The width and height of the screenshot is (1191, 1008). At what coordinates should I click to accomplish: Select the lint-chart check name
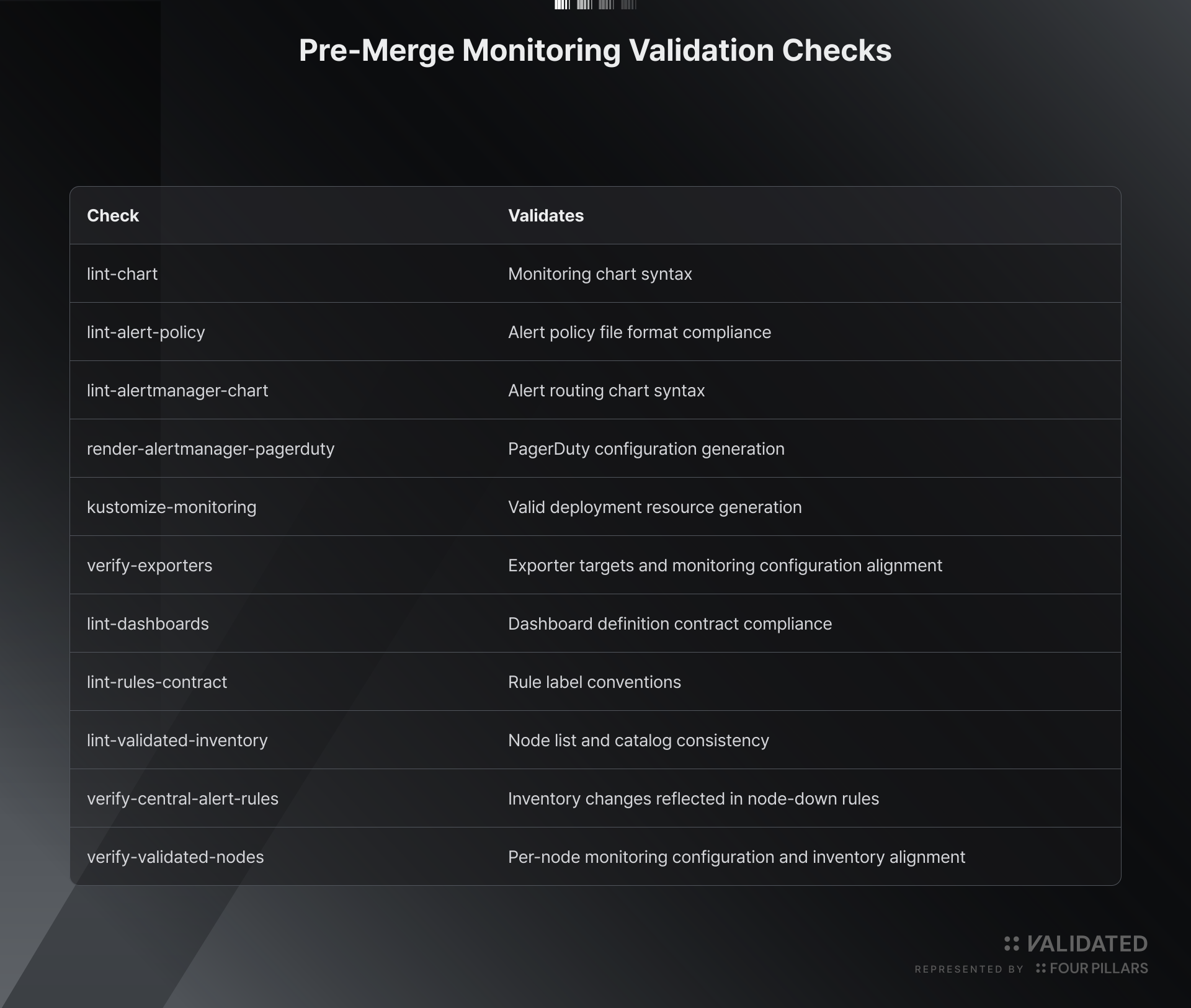click(x=122, y=274)
